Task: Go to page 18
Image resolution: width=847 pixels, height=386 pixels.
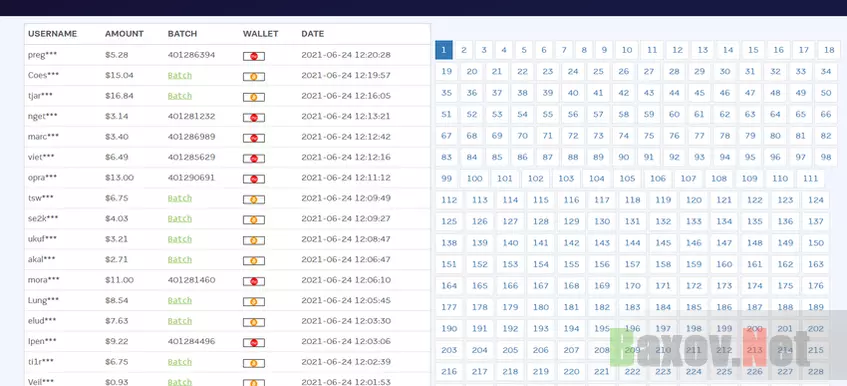Action: pyautogui.click(x=829, y=50)
